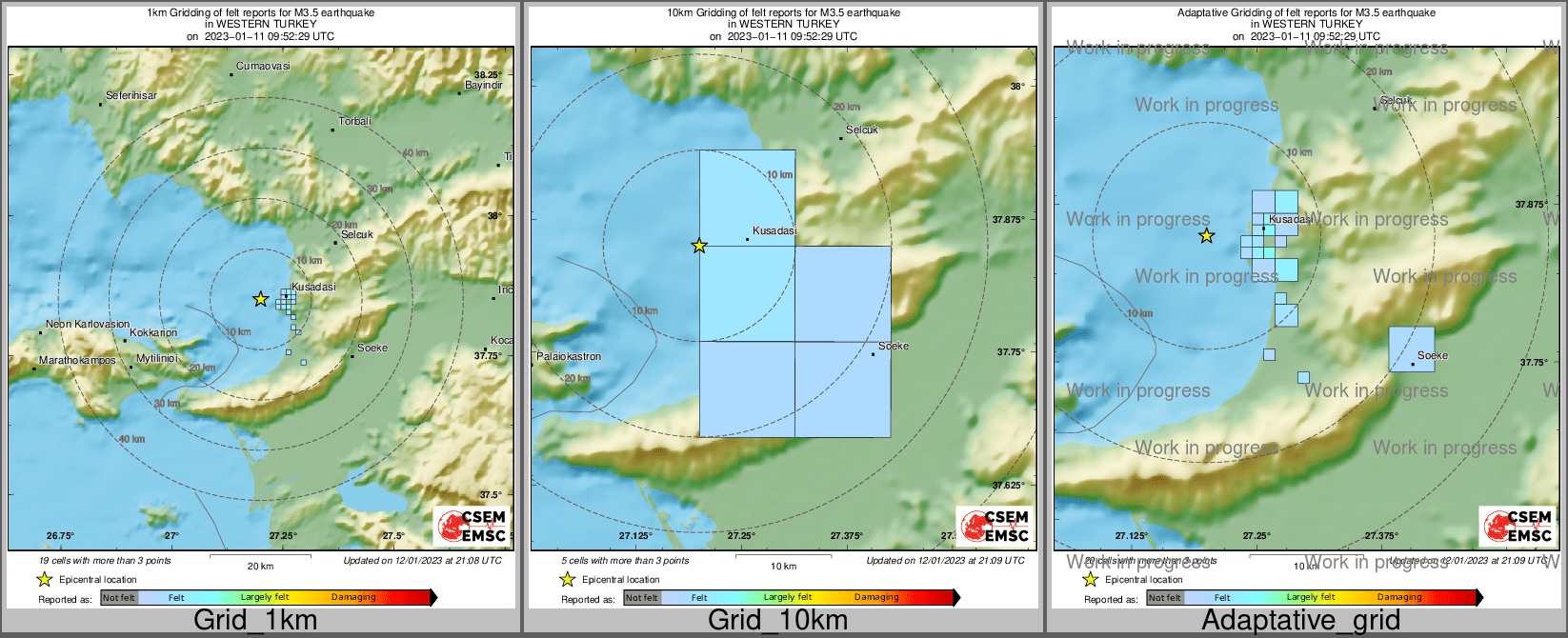Click the Selcuk label on Grid_10km map
1568x638 pixels.
[x=862, y=130]
